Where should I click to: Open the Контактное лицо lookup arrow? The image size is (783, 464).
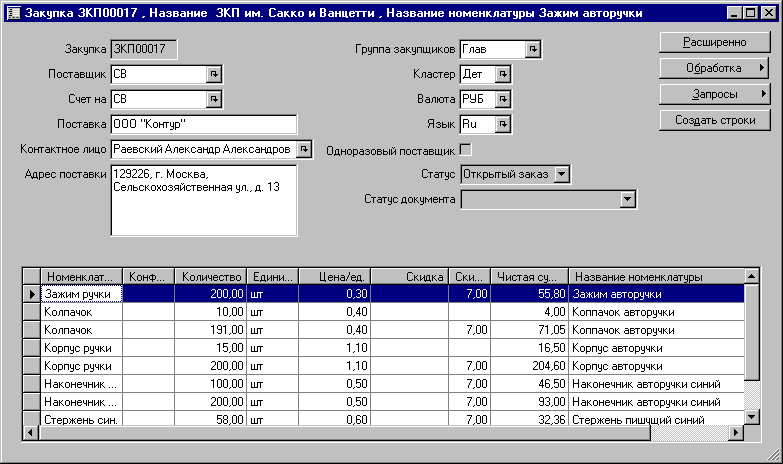coord(304,149)
